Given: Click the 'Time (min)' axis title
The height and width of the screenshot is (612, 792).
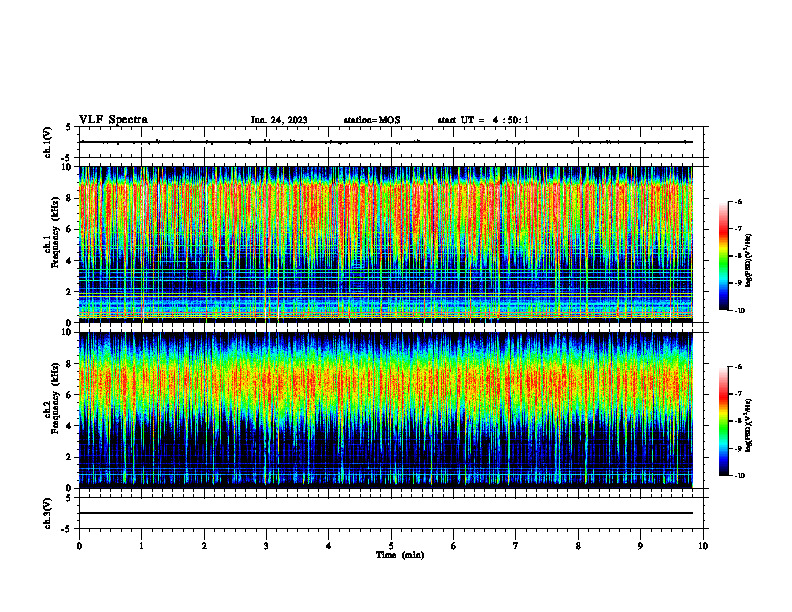Looking at the screenshot, I should 400,555.
